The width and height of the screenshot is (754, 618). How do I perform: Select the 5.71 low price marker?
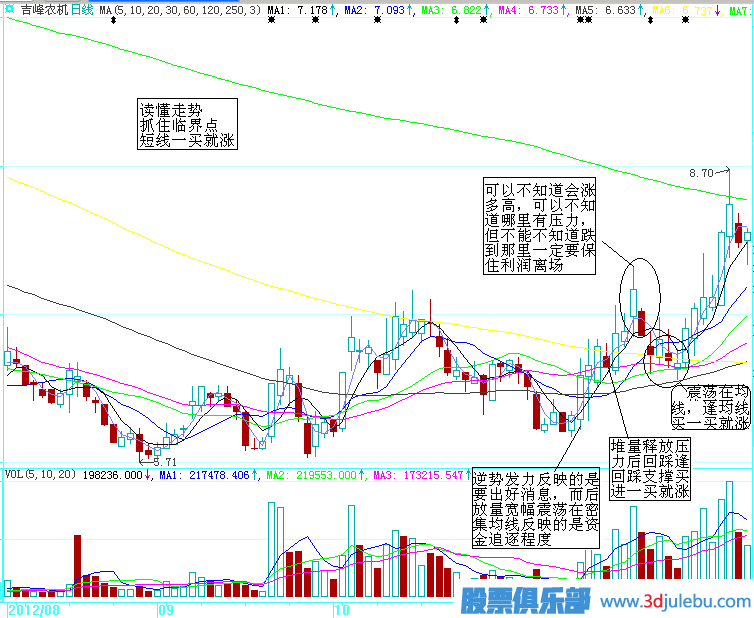click(164, 462)
